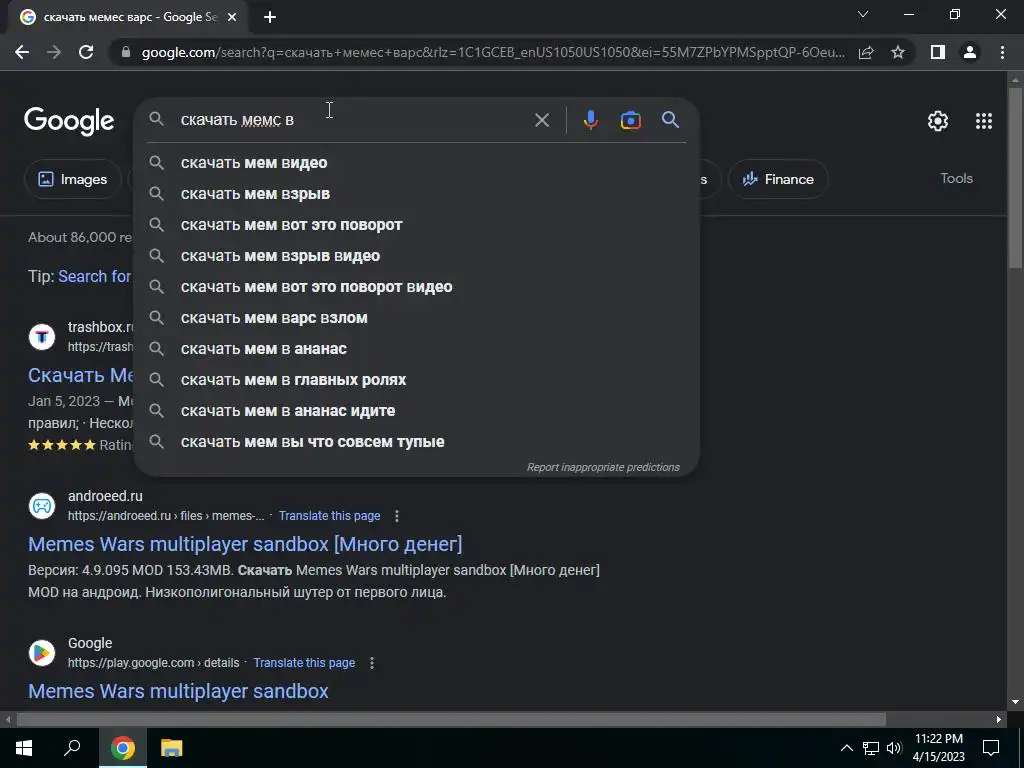Open the tab search chevron

click(863, 14)
